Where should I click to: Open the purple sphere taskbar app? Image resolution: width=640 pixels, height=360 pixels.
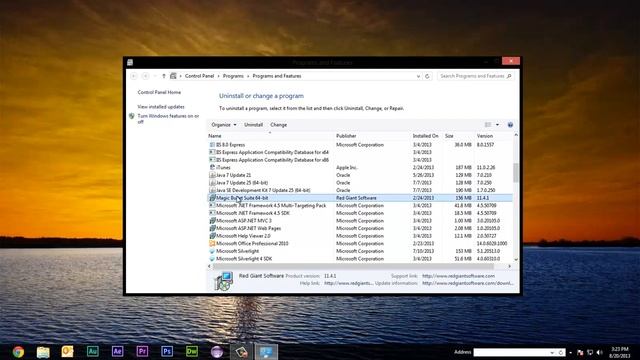click(x=217, y=351)
